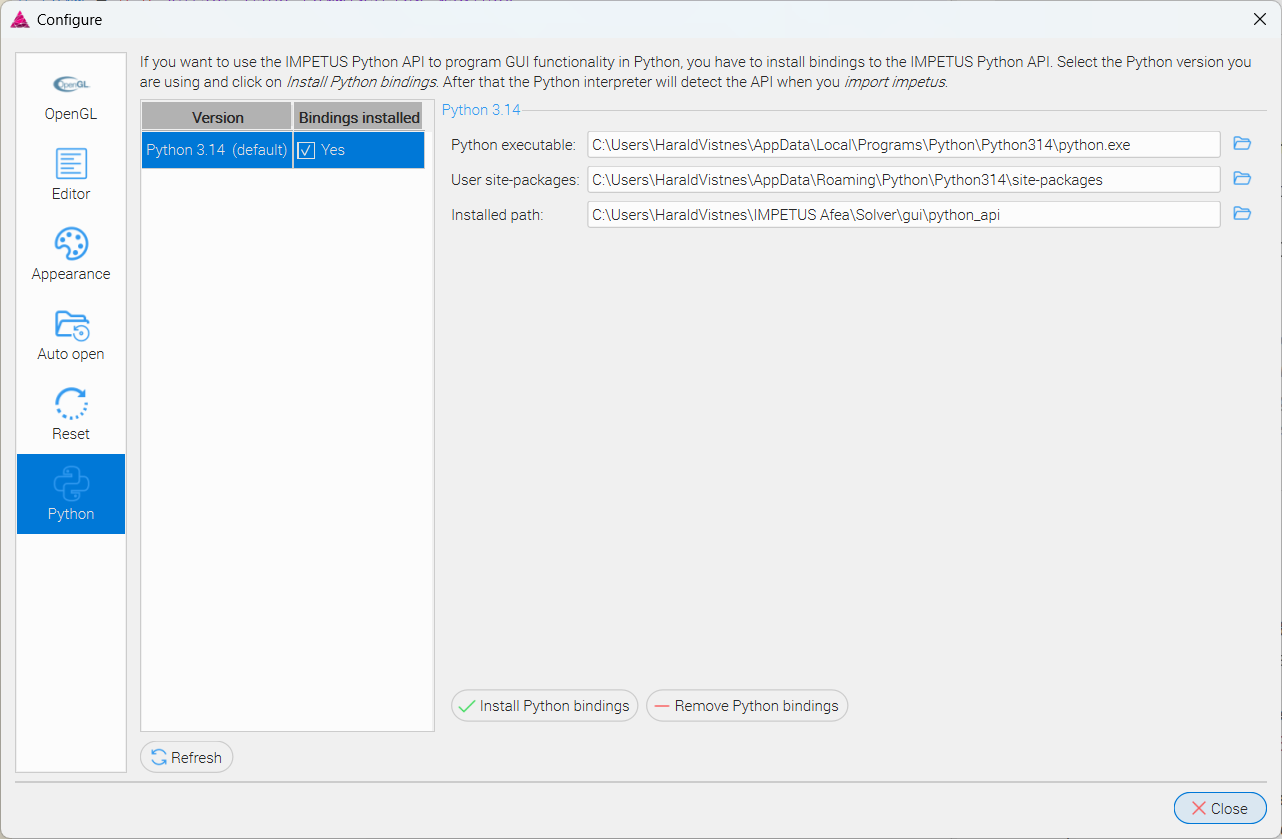Open the OpenGL settings page

(x=71, y=96)
